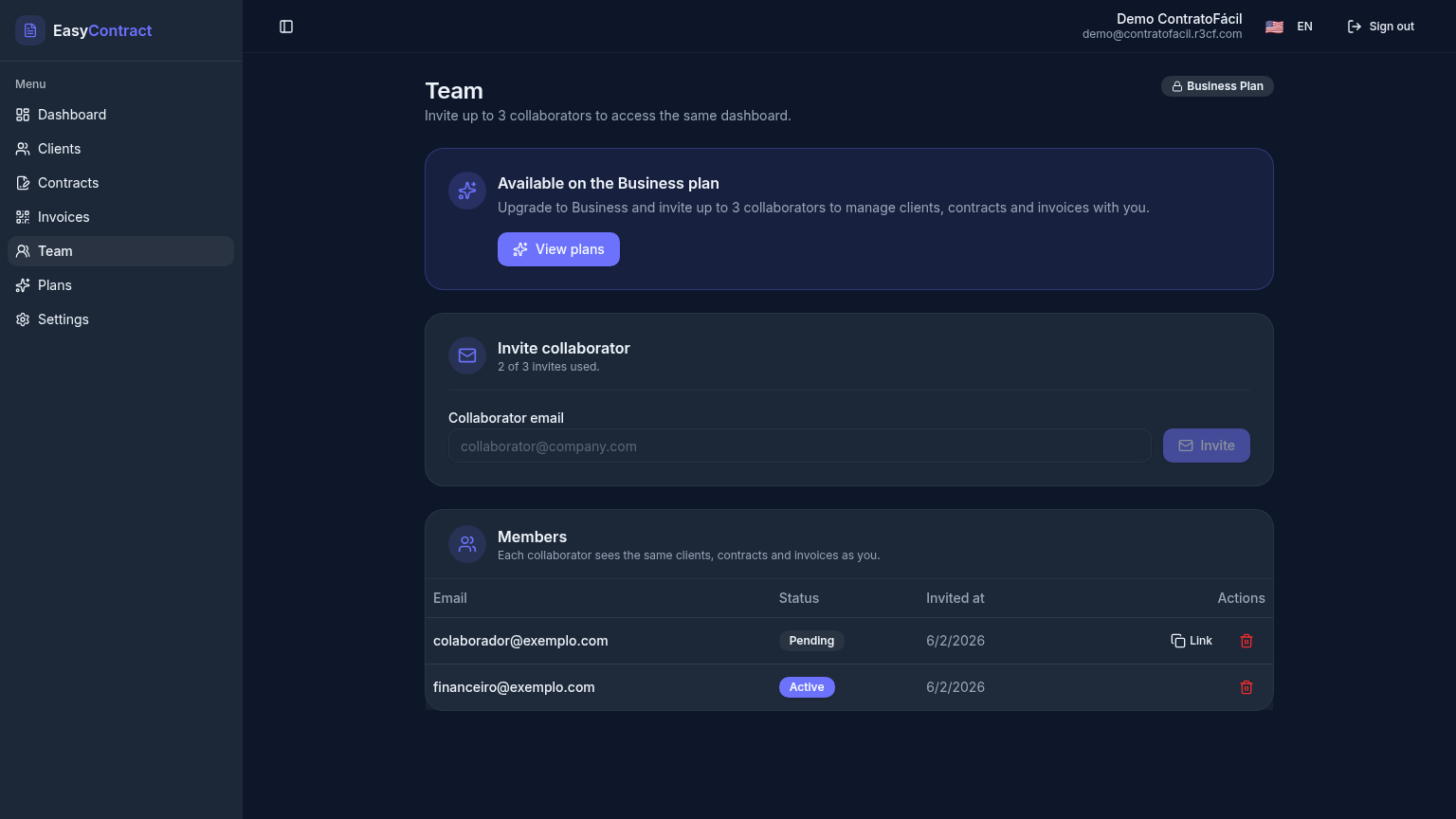Viewport: 1456px width, 819px height.
Task: Click the Invoices QR icon in sidebar
Action: 23,217
